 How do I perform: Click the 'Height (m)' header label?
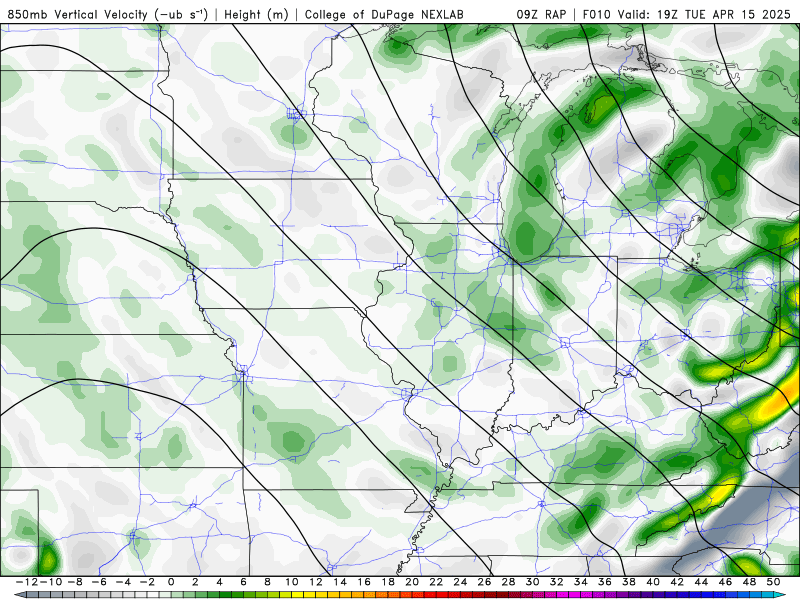click(x=256, y=14)
